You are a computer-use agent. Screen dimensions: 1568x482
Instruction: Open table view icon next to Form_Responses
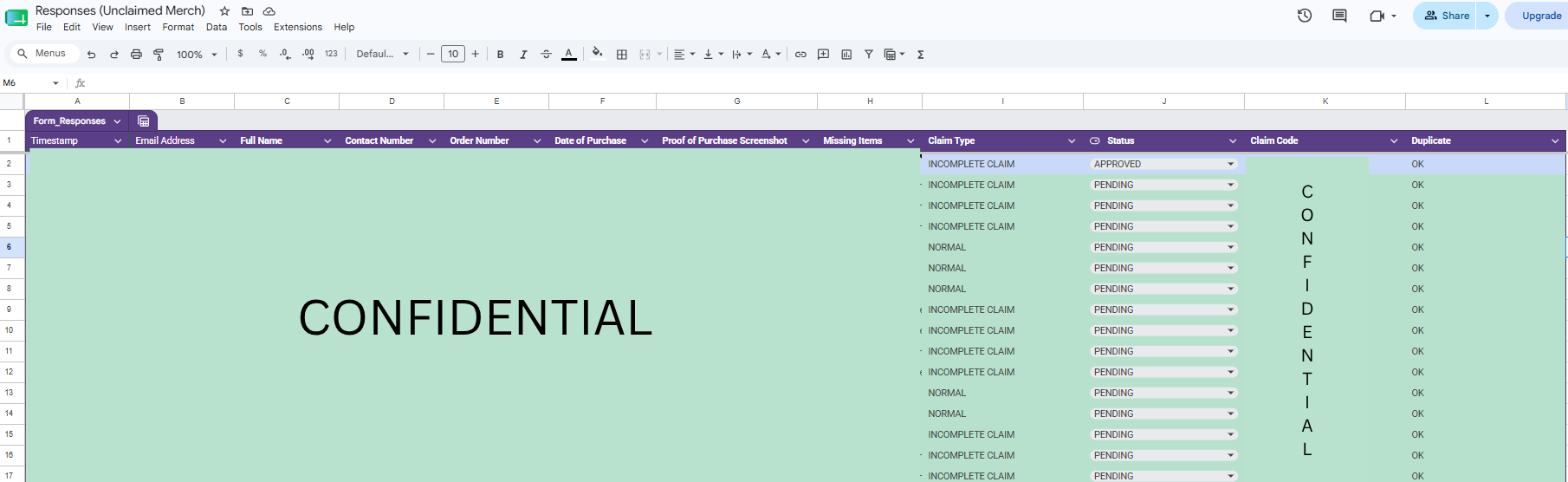[x=144, y=121]
